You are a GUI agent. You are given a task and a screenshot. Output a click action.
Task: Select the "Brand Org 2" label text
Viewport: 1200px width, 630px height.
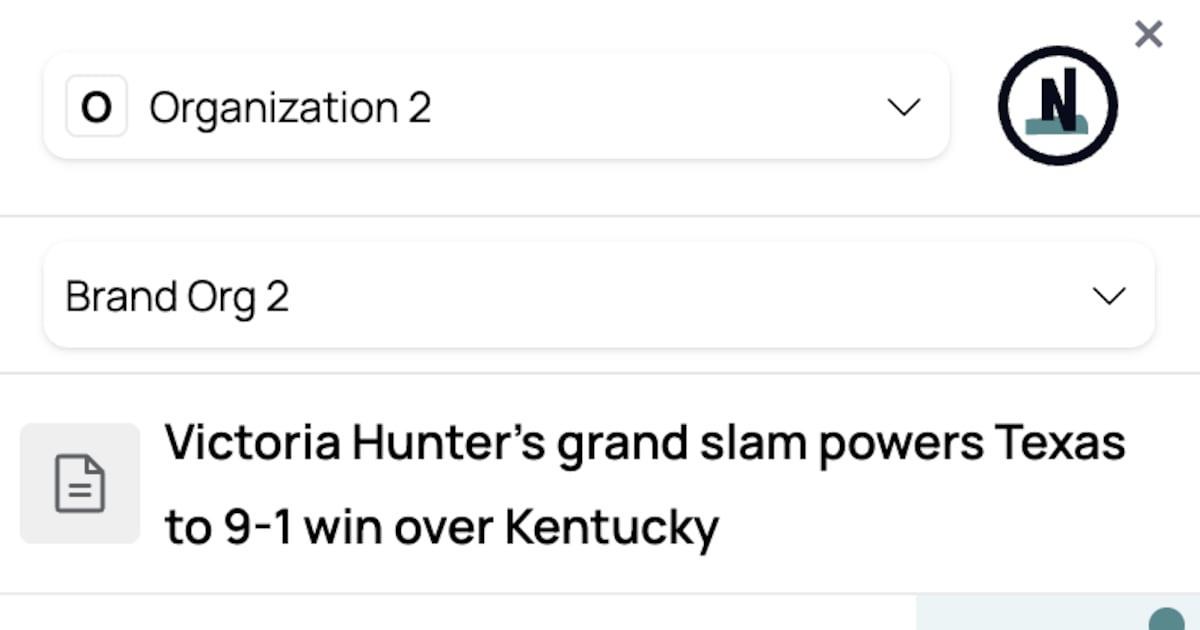pyautogui.click(x=177, y=297)
